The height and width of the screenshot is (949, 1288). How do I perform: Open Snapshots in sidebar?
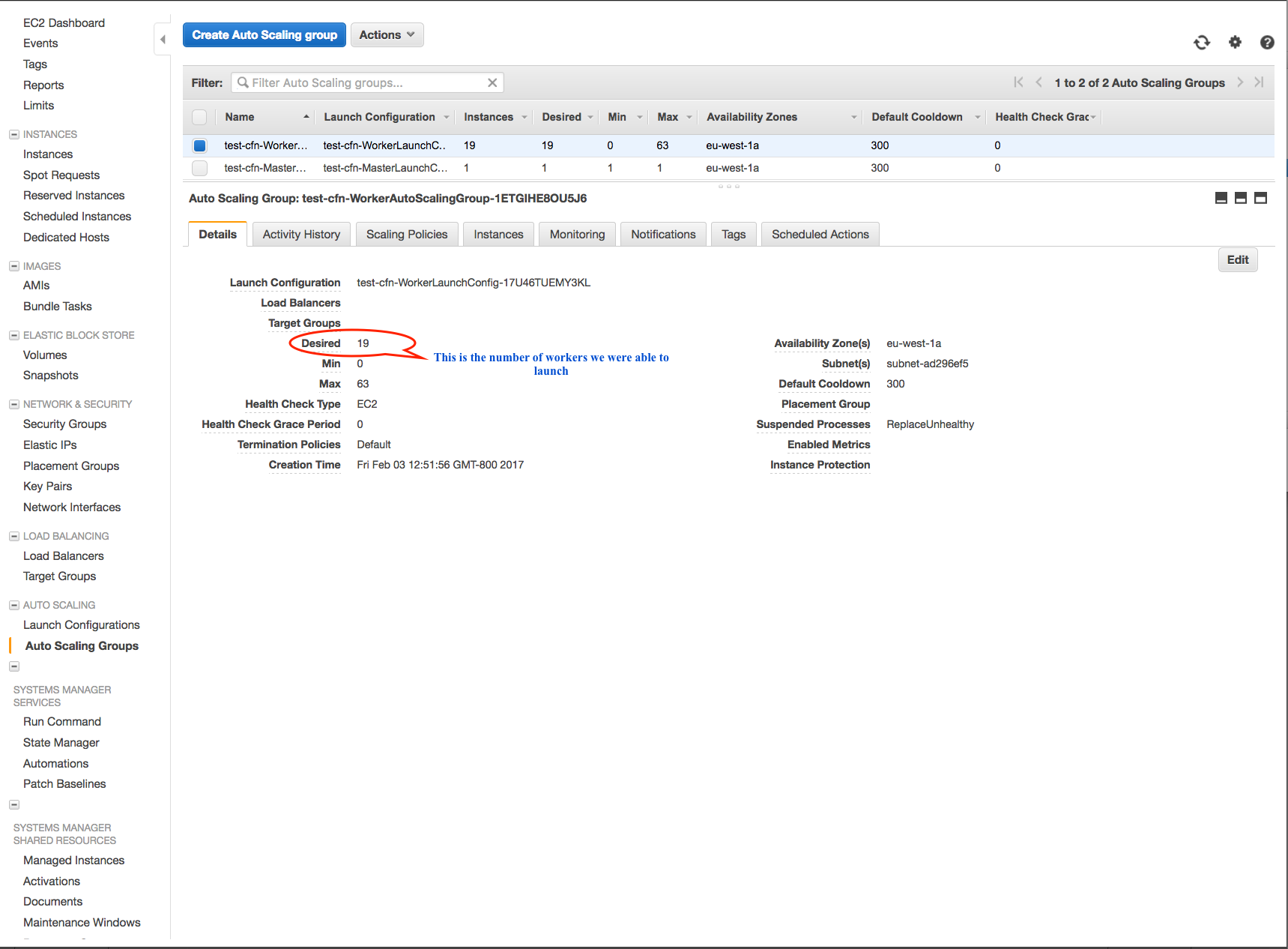point(50,375)
